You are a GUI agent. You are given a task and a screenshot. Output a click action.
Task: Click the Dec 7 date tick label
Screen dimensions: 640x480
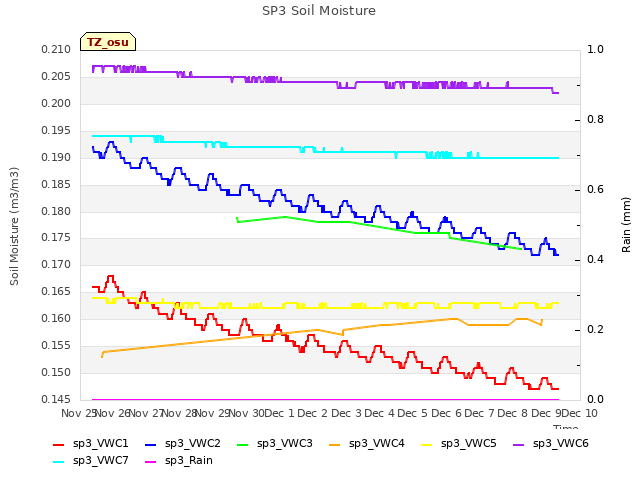click(480, 413)
